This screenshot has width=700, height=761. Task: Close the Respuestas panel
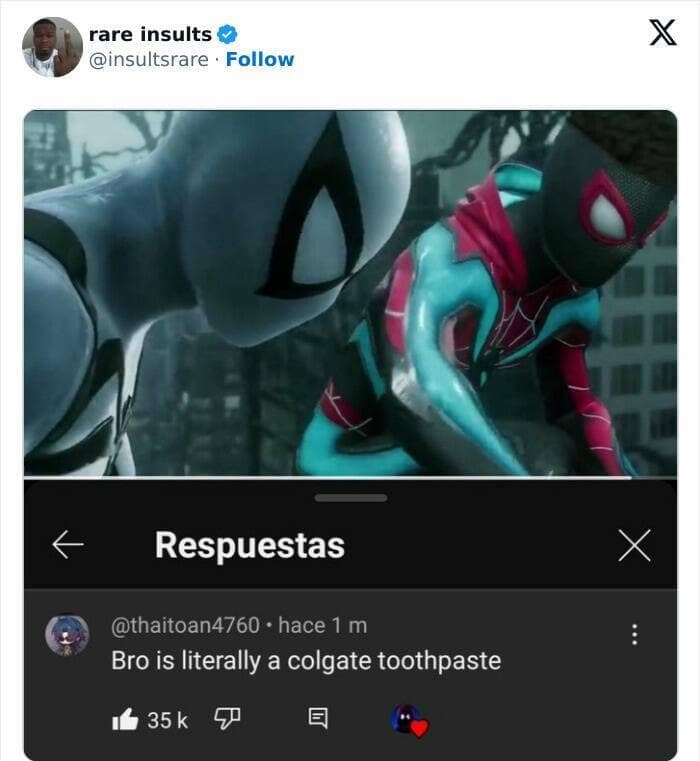pos(634,546)
